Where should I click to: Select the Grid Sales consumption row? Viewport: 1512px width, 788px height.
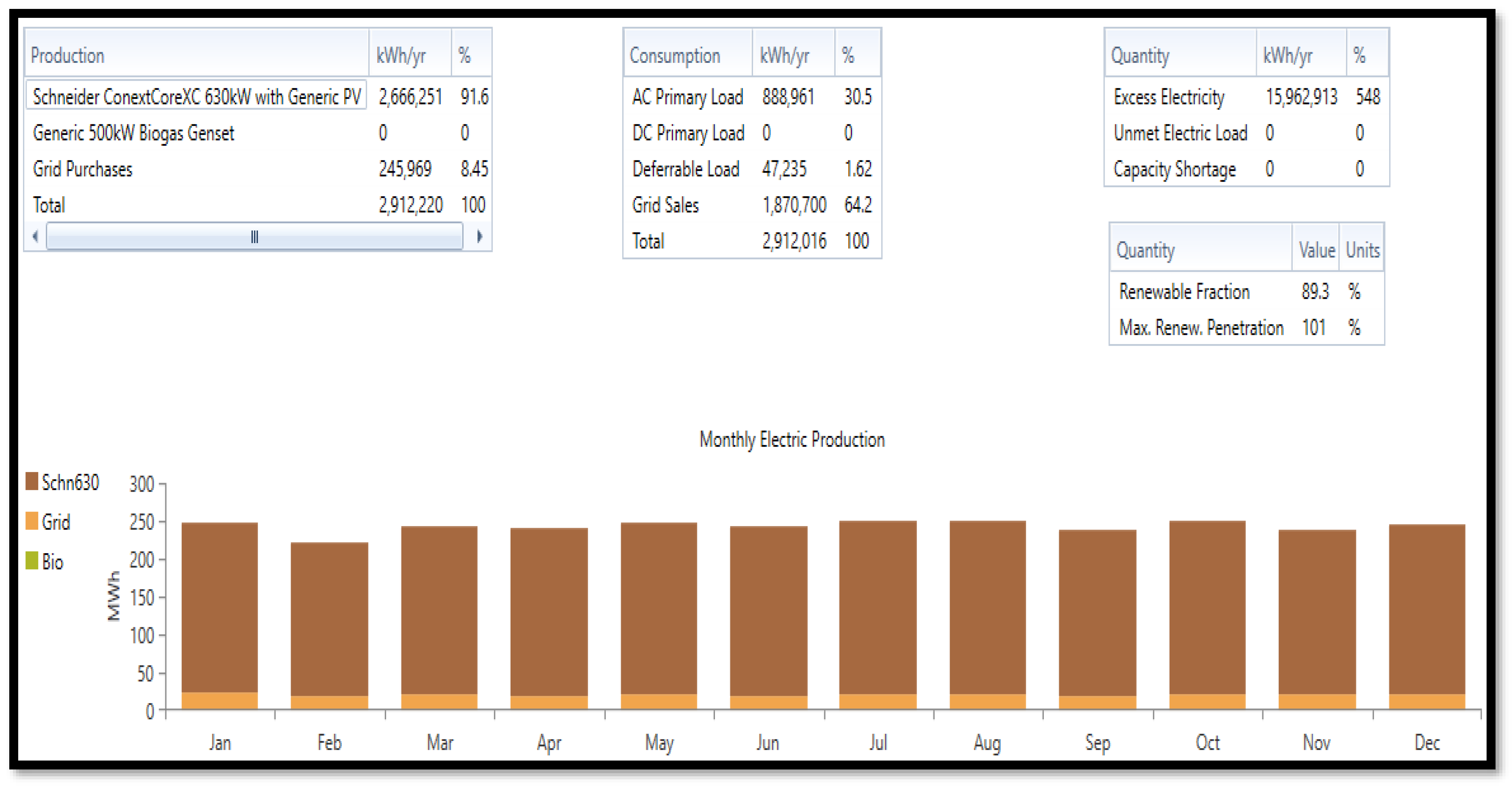(665, 205)
